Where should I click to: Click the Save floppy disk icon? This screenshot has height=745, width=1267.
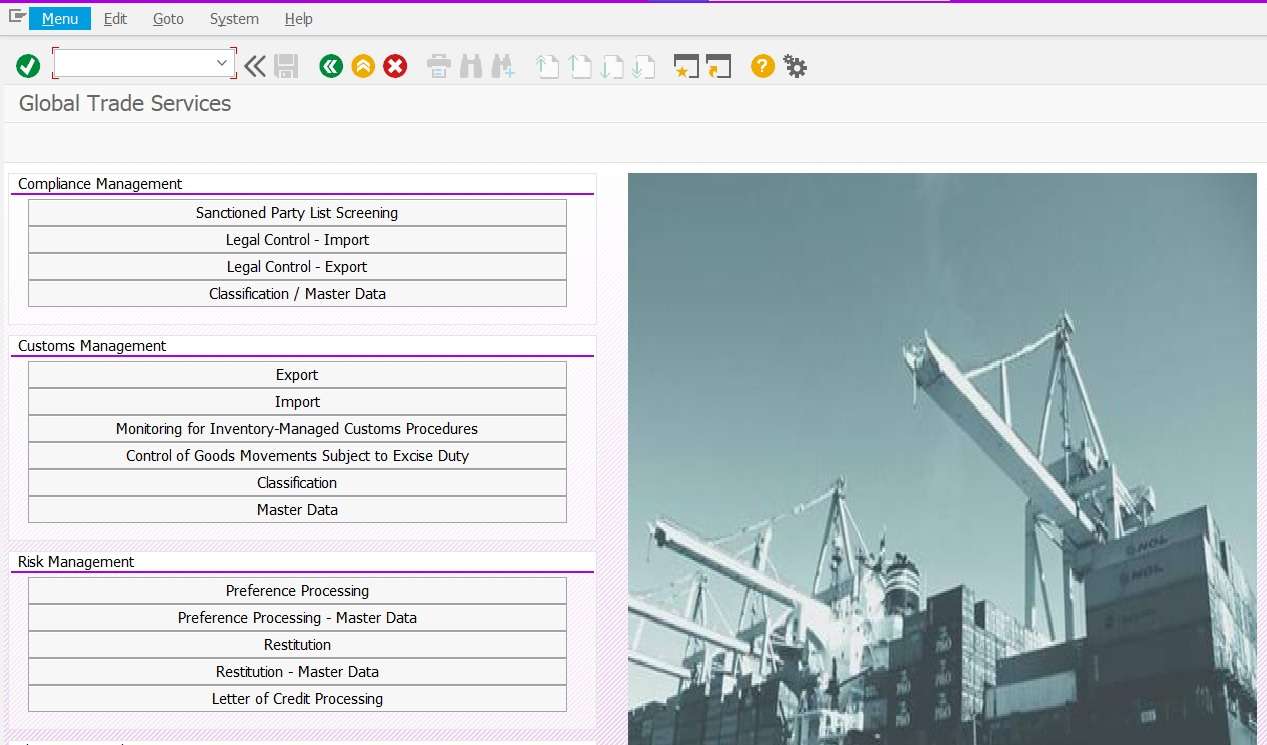click(287, 67)
